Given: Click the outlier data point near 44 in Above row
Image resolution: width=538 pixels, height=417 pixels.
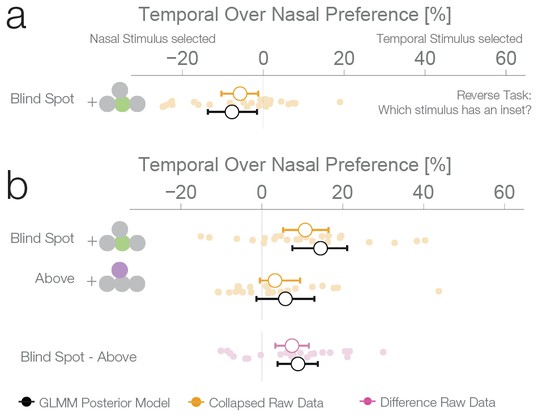Looking at the screenshot, I should [x=438, y=291].
